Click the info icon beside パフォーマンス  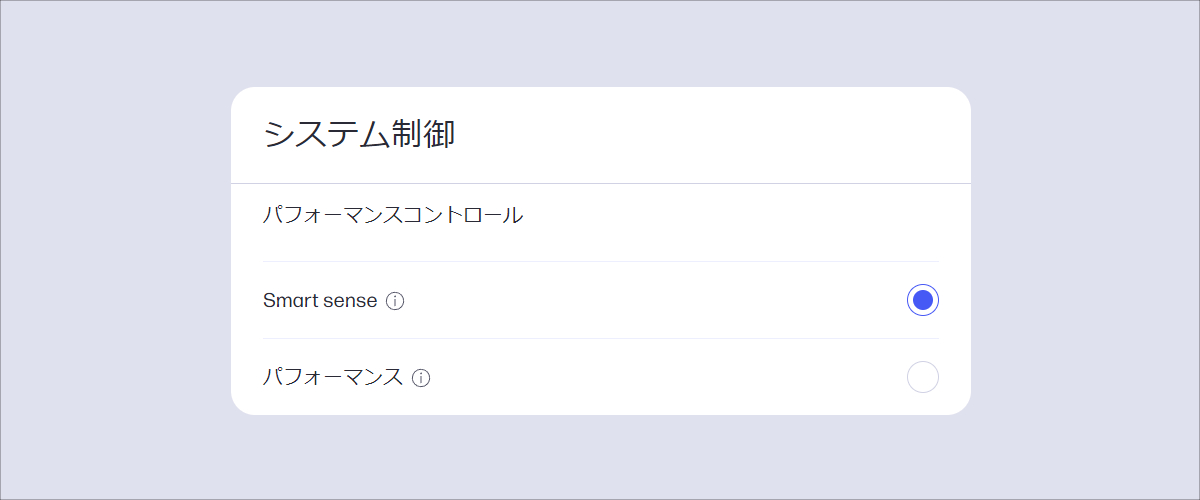pyautogui.click(x=421, y=378)
